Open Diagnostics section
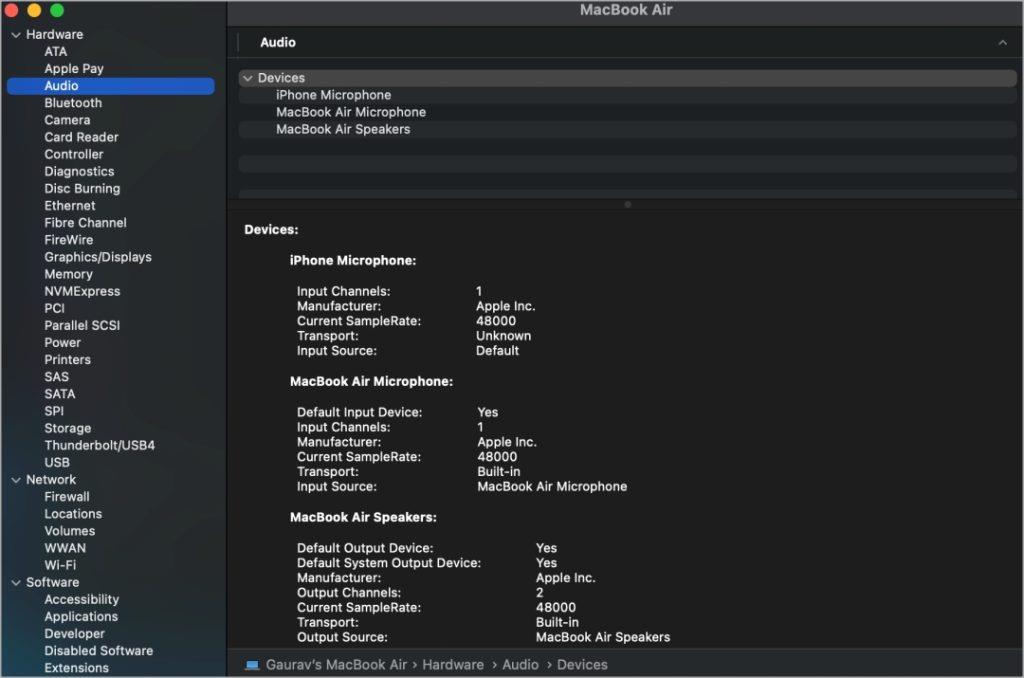 coord(79,171)
